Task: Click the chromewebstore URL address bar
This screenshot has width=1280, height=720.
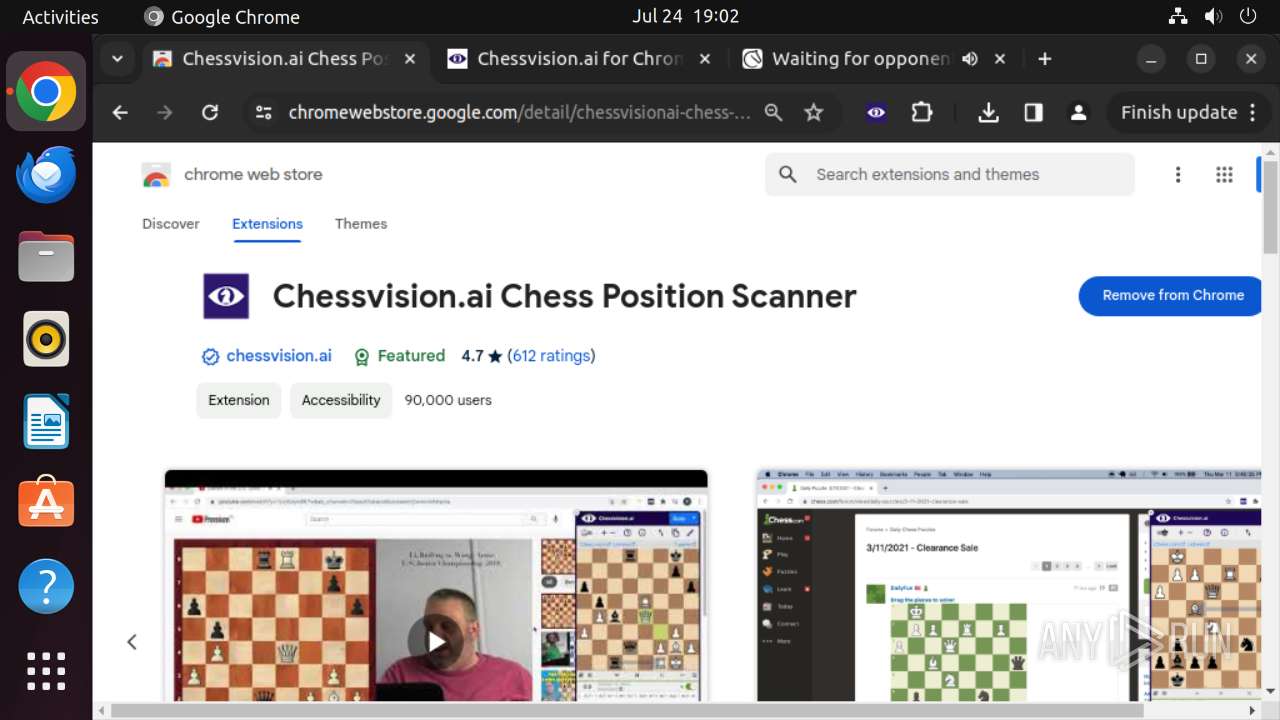Action: pyautogui.click(x=519, y=113)
